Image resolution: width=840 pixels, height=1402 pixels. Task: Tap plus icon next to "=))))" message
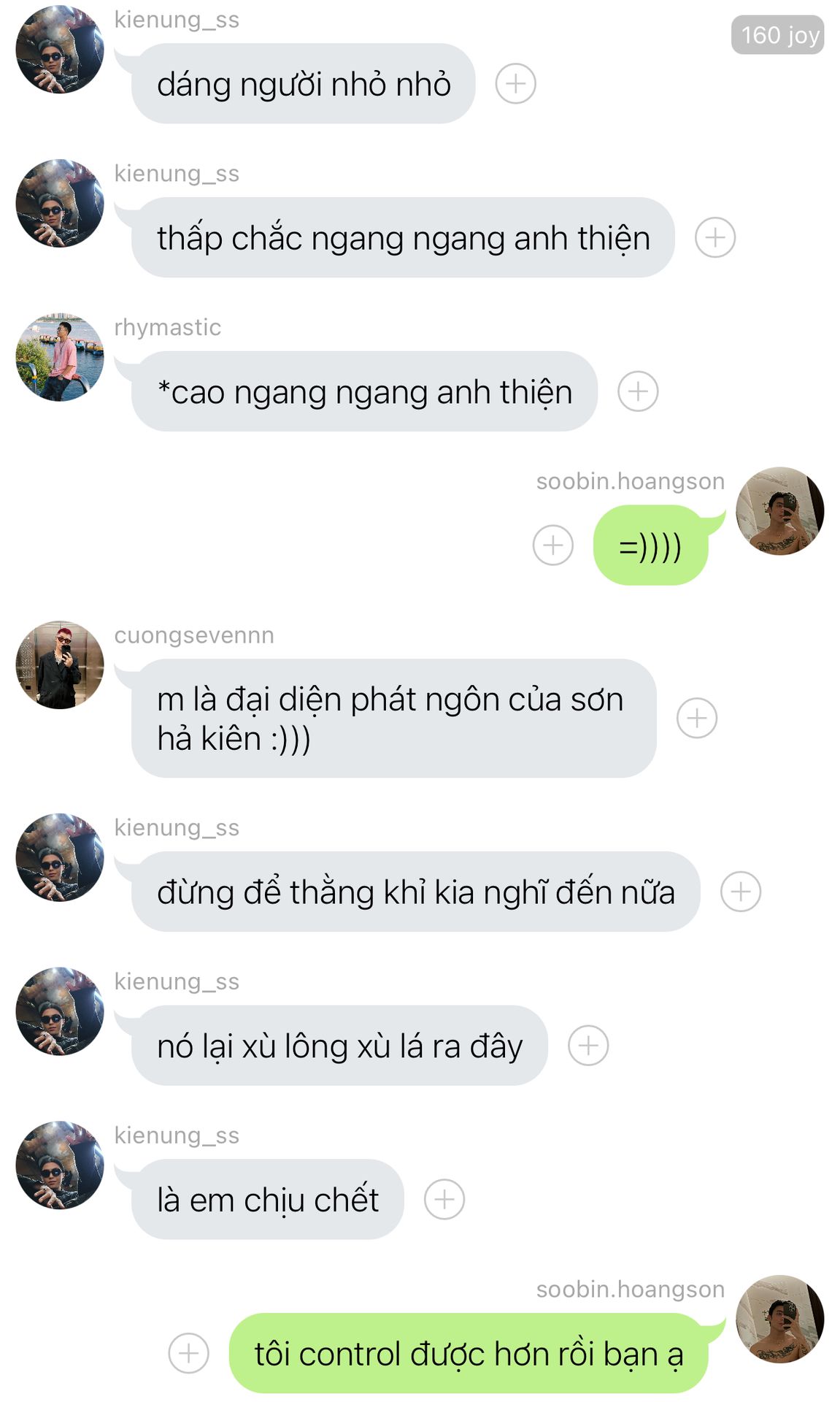552,545
